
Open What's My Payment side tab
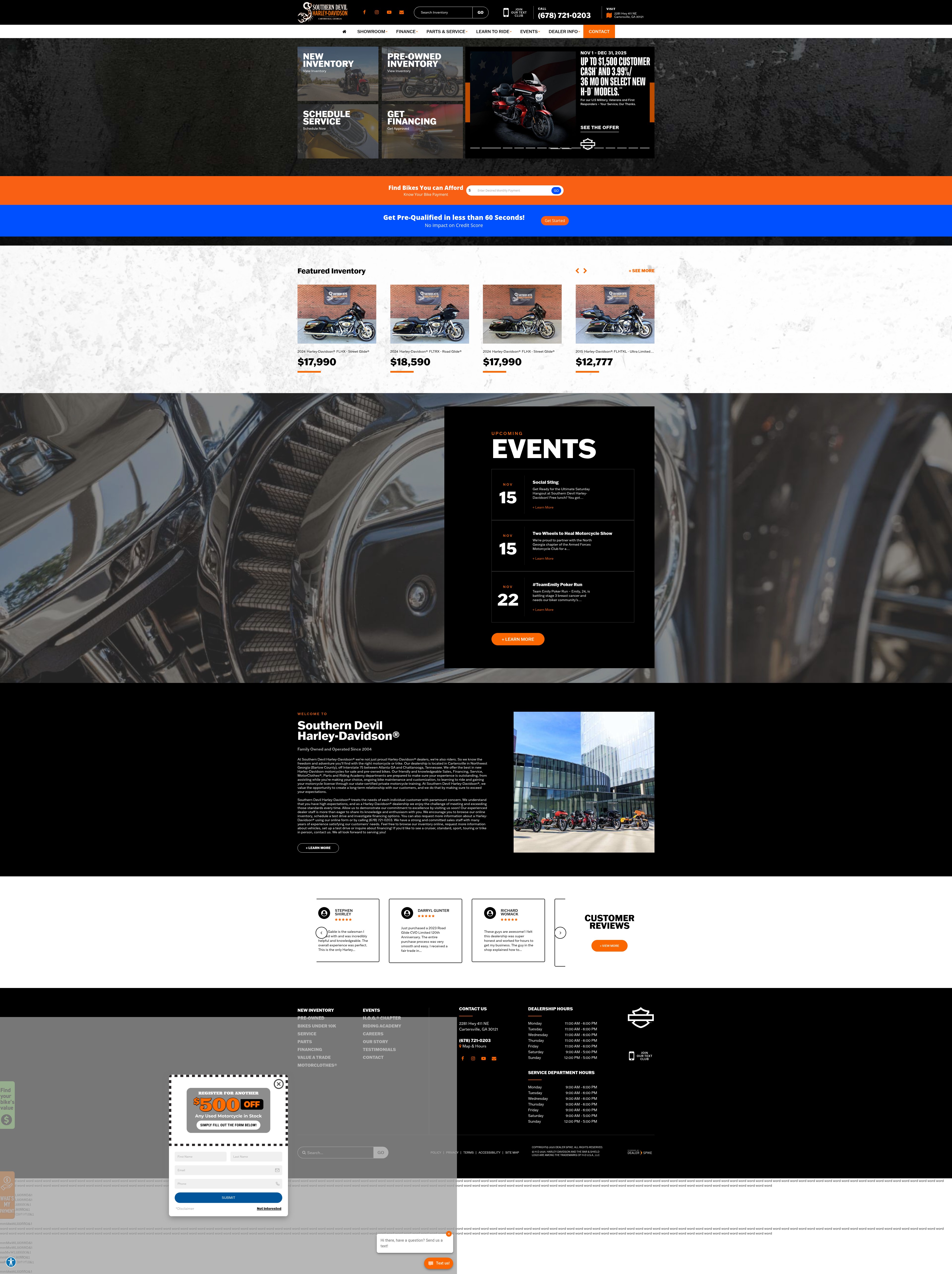[x=7, y=1195]
